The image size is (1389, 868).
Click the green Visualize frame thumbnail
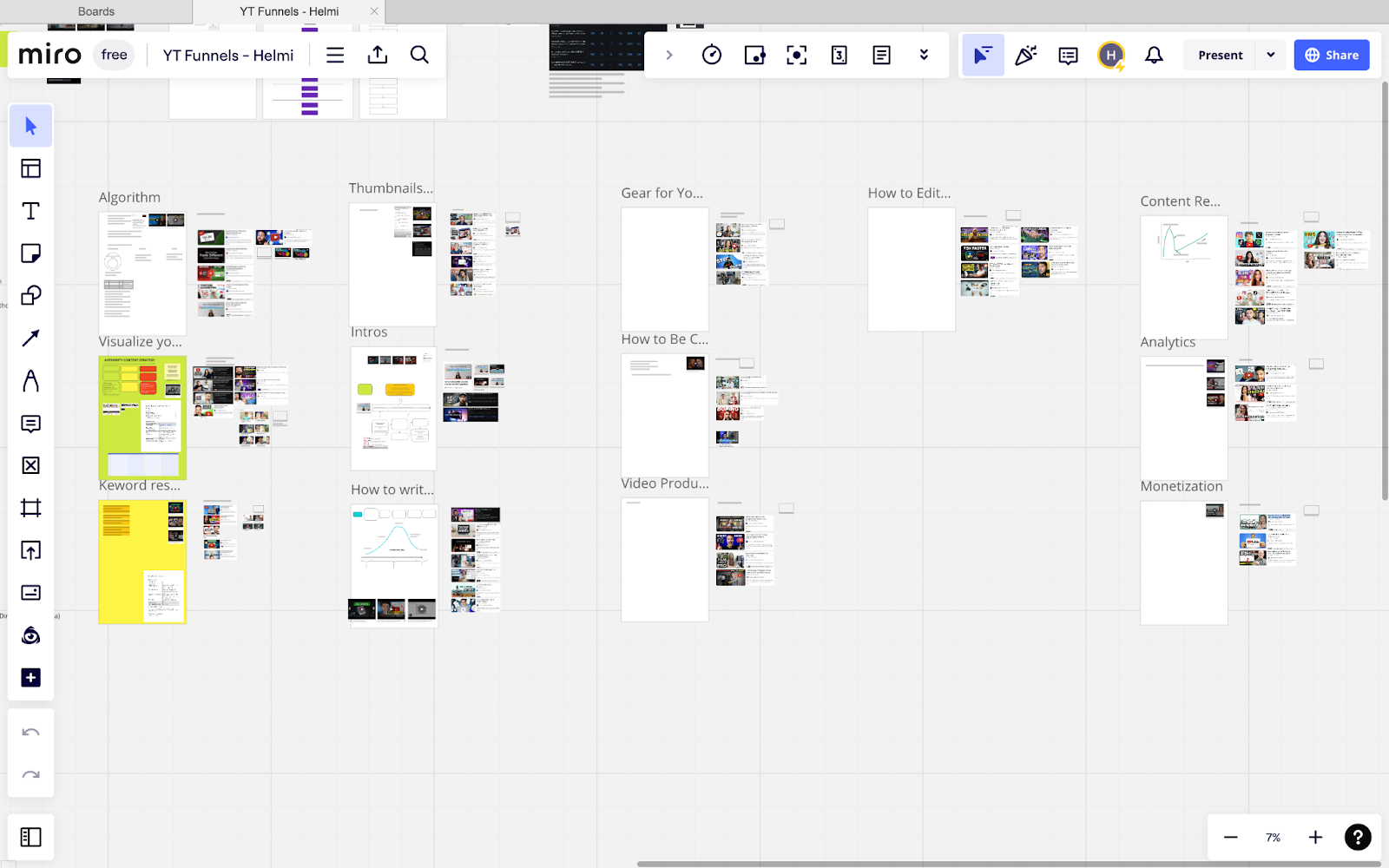[x=142, y=418]
